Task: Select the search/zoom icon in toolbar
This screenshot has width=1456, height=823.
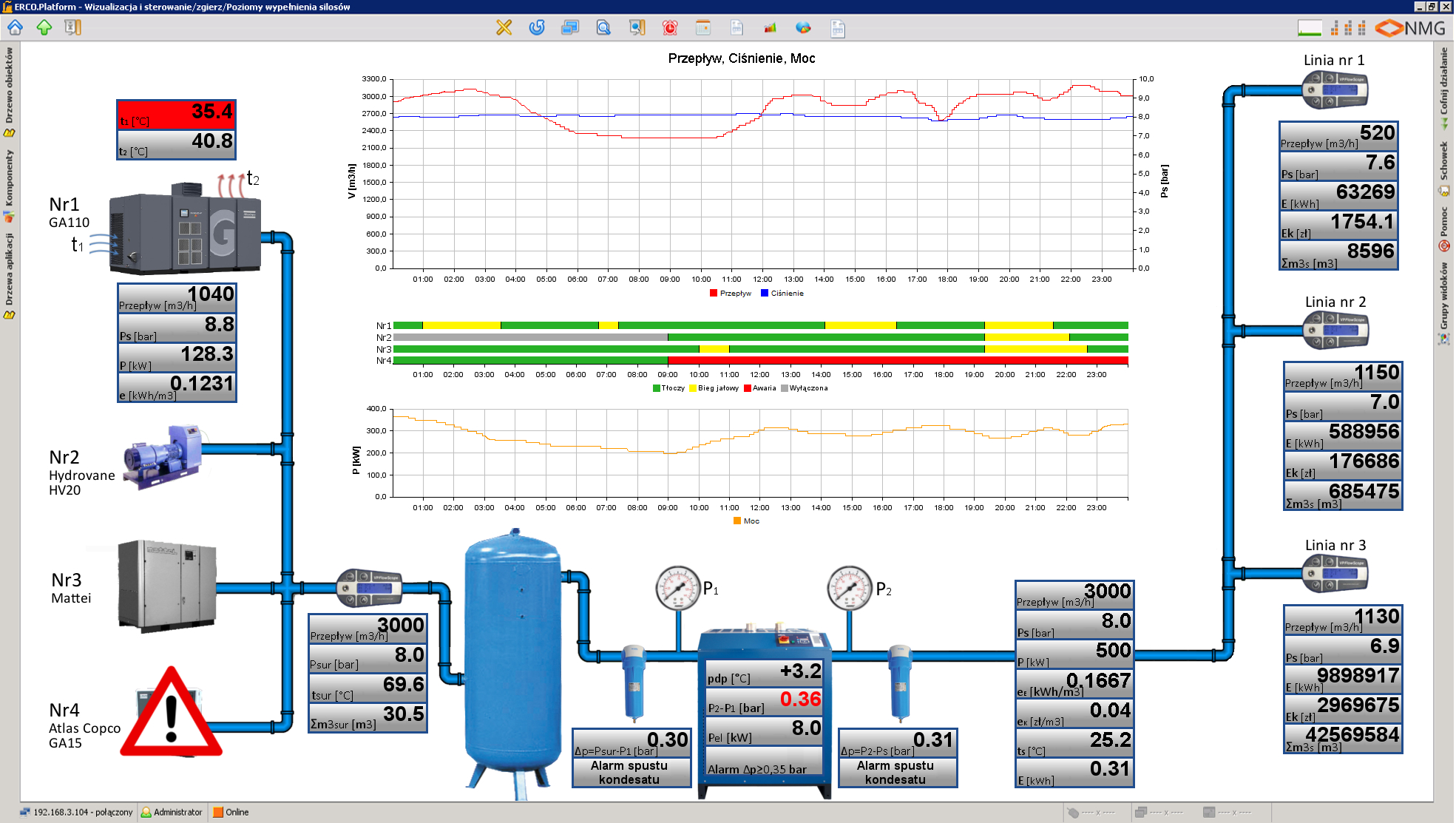Action: [603, 29]
